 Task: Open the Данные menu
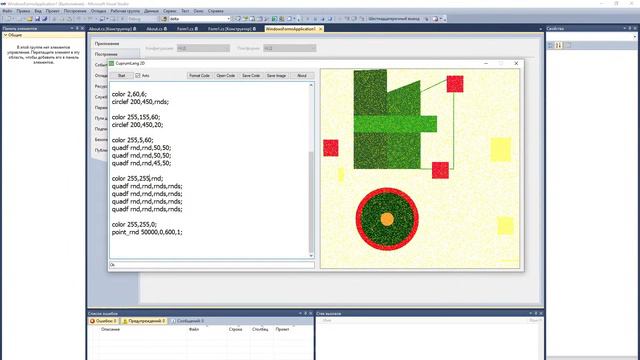[151, 11]
